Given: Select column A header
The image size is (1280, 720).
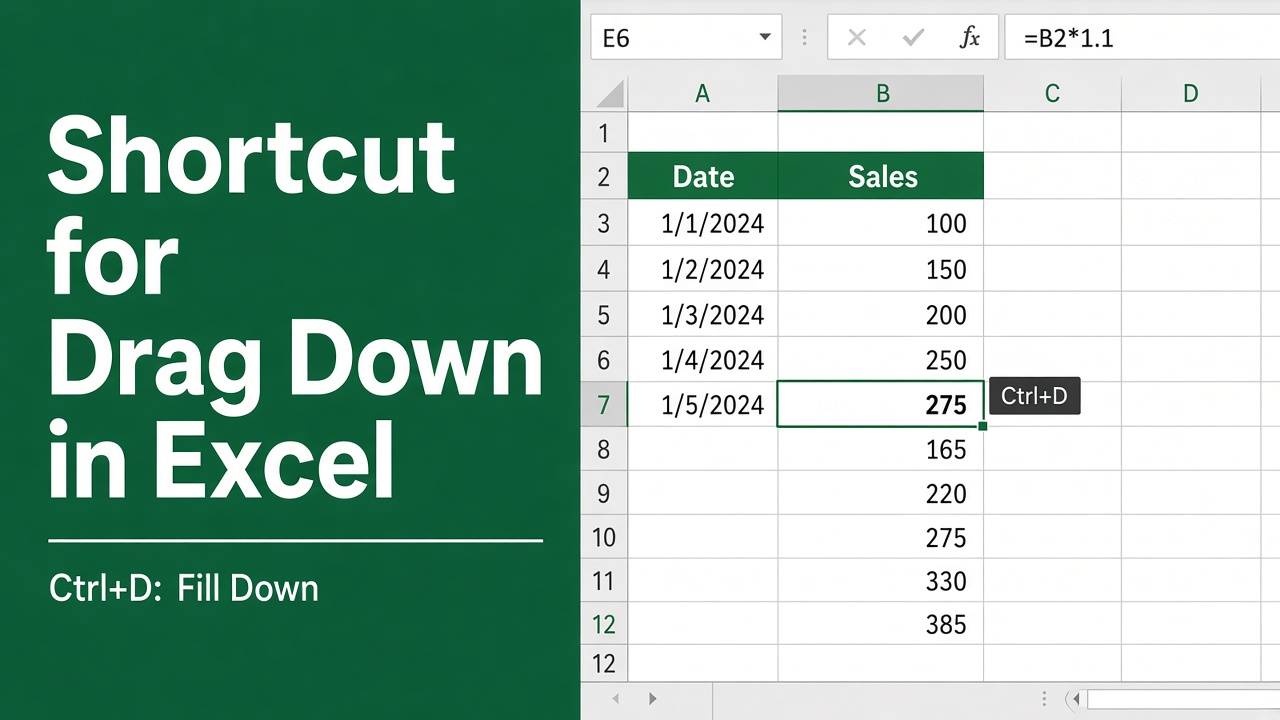Looking at the screenshot, I should click(703, 94).
